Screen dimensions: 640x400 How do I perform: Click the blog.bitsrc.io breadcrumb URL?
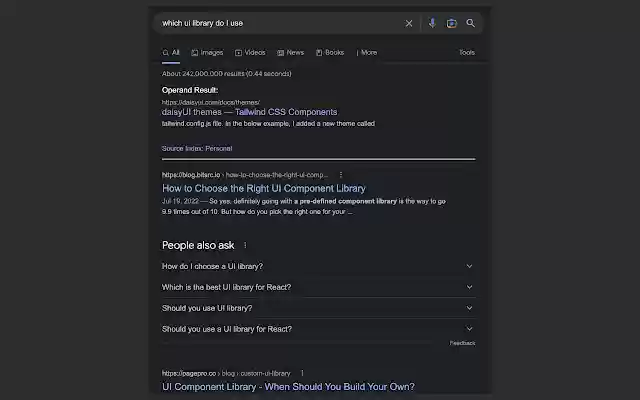click(245, 175)
